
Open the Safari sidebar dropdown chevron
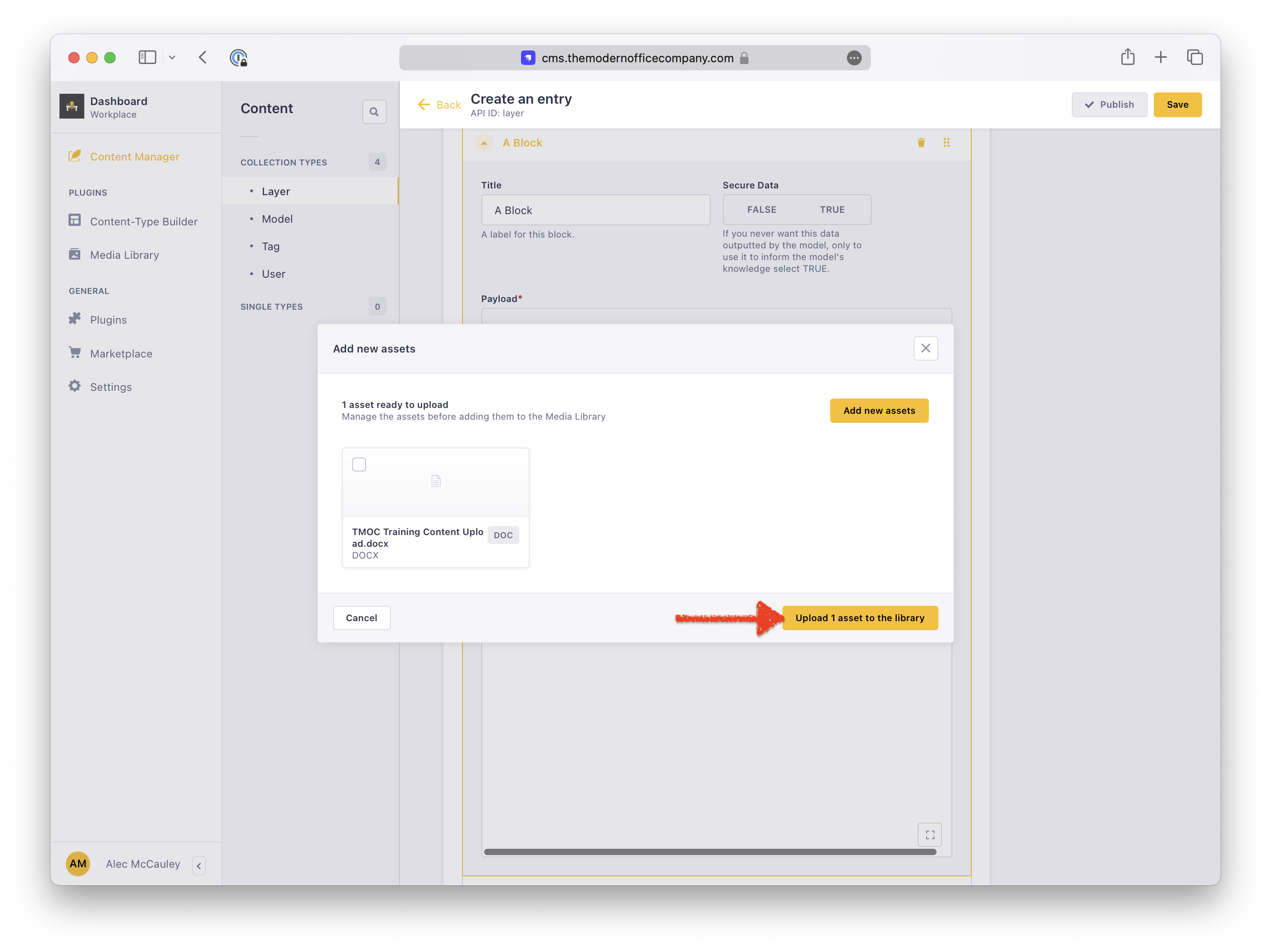[172, 57]
